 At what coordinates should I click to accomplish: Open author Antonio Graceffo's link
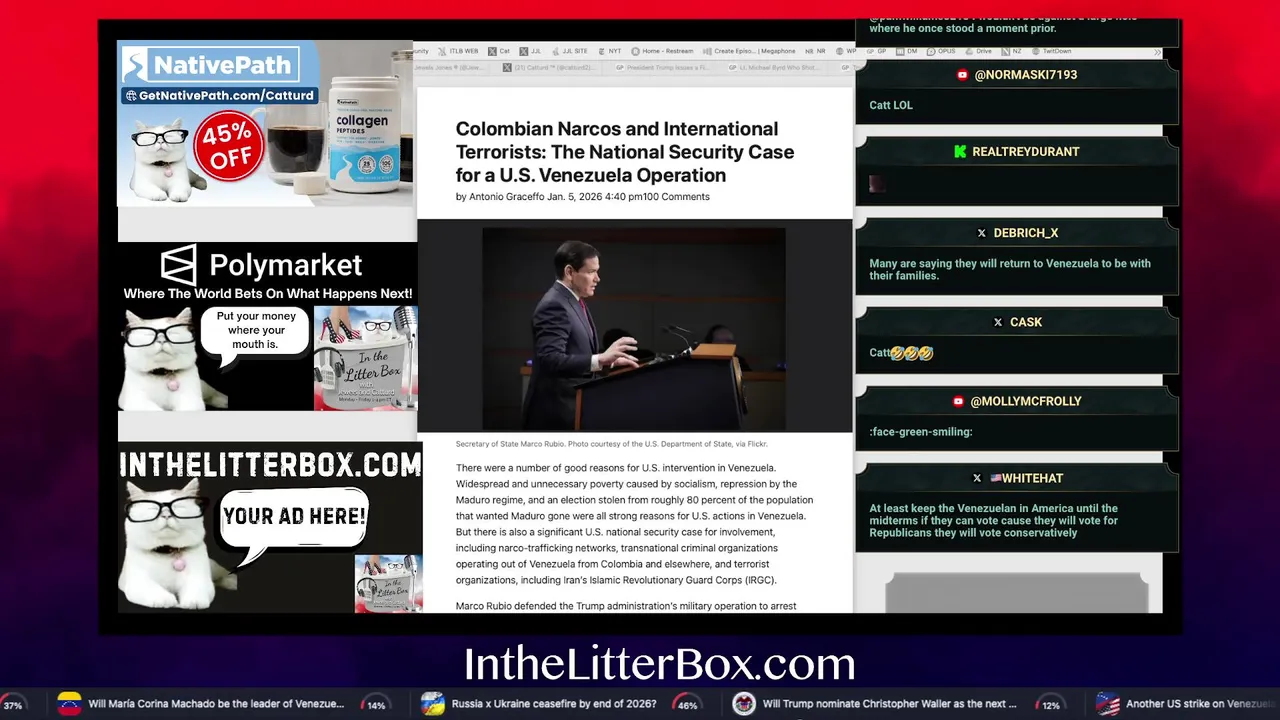point(506,197)
